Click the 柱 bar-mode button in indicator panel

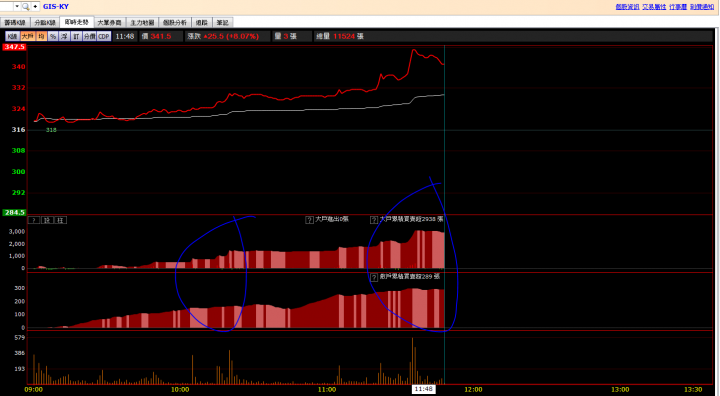coord(61,220)
